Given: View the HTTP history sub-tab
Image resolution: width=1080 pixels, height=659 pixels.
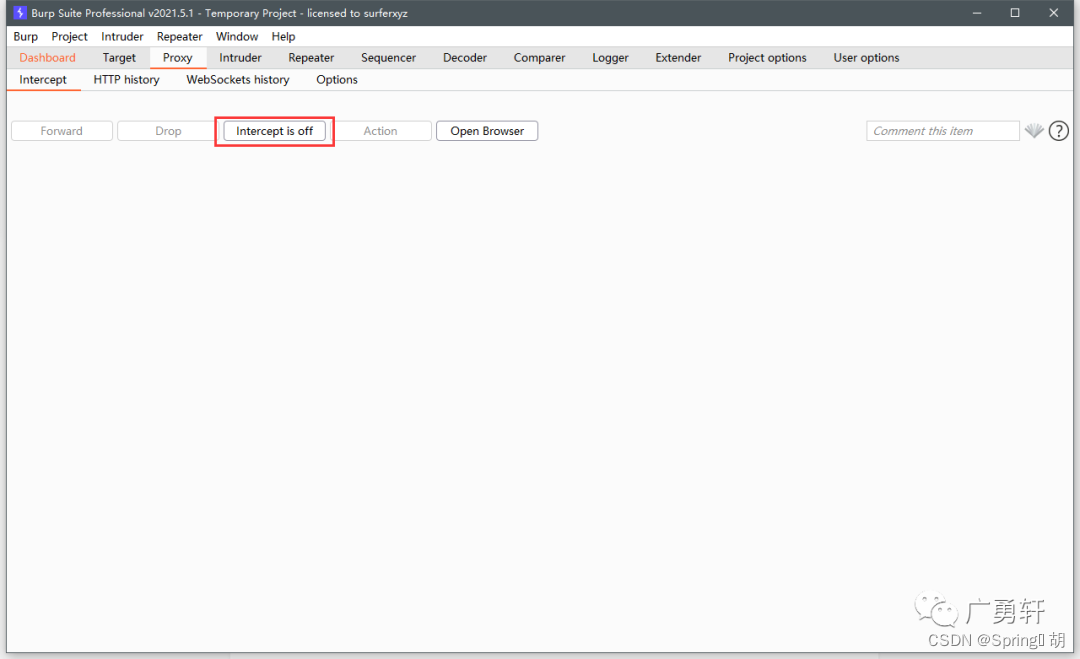Looking at the screenshot, I should pos(127,80).
